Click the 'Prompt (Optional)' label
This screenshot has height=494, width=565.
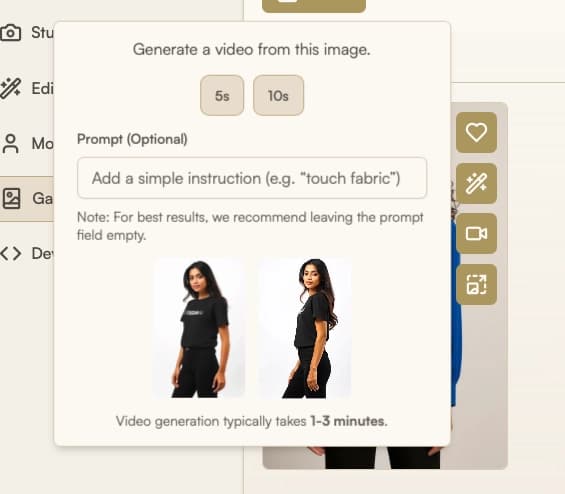point(132,139)
